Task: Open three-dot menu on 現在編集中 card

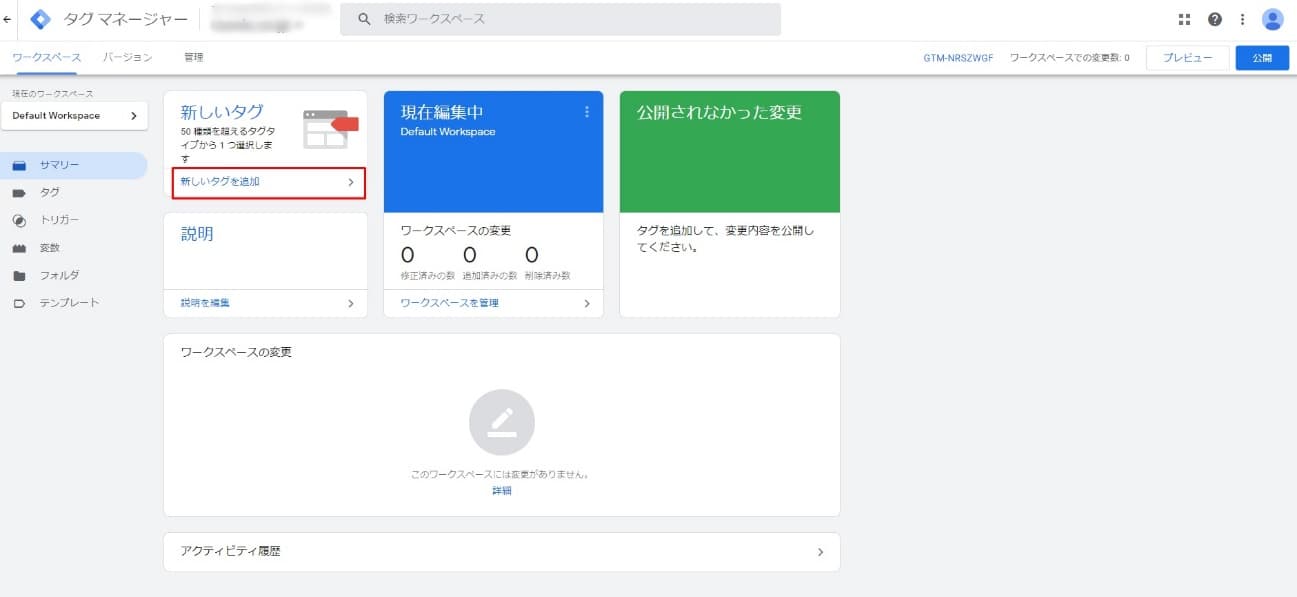Action: point(587,112)
